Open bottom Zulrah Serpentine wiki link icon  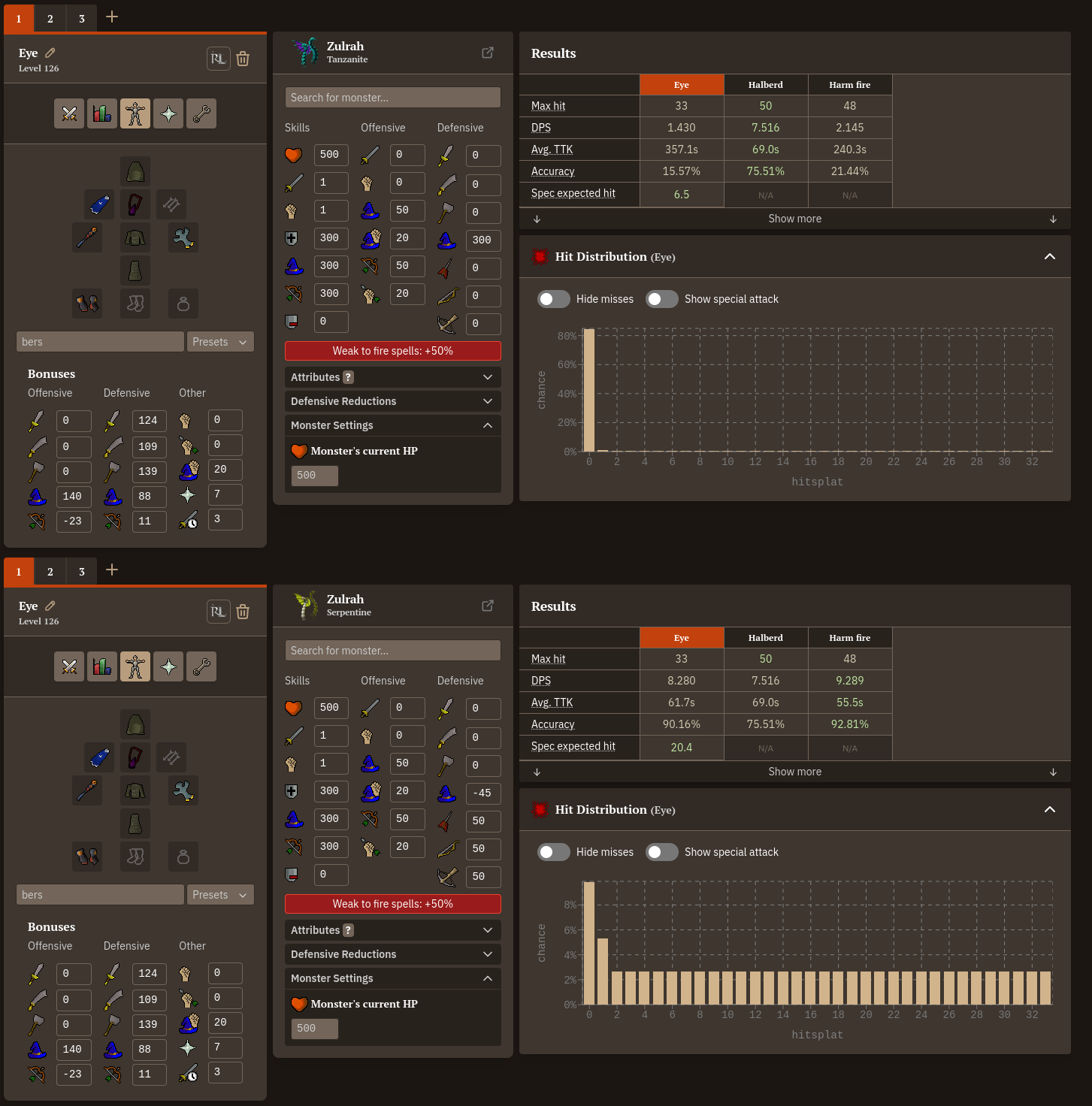(x=488, y=606)
